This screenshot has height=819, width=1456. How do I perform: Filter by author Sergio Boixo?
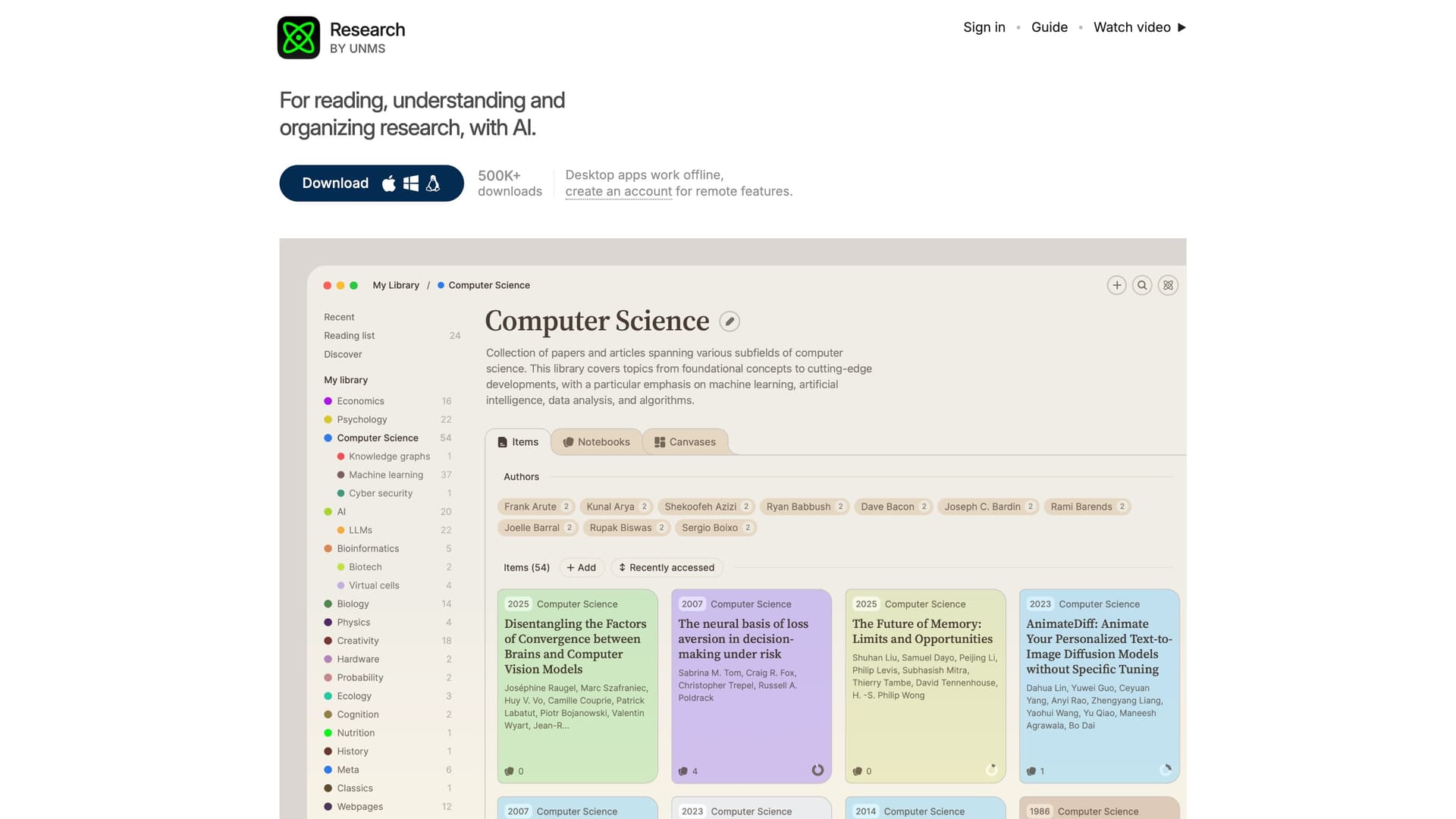point(716,528)
